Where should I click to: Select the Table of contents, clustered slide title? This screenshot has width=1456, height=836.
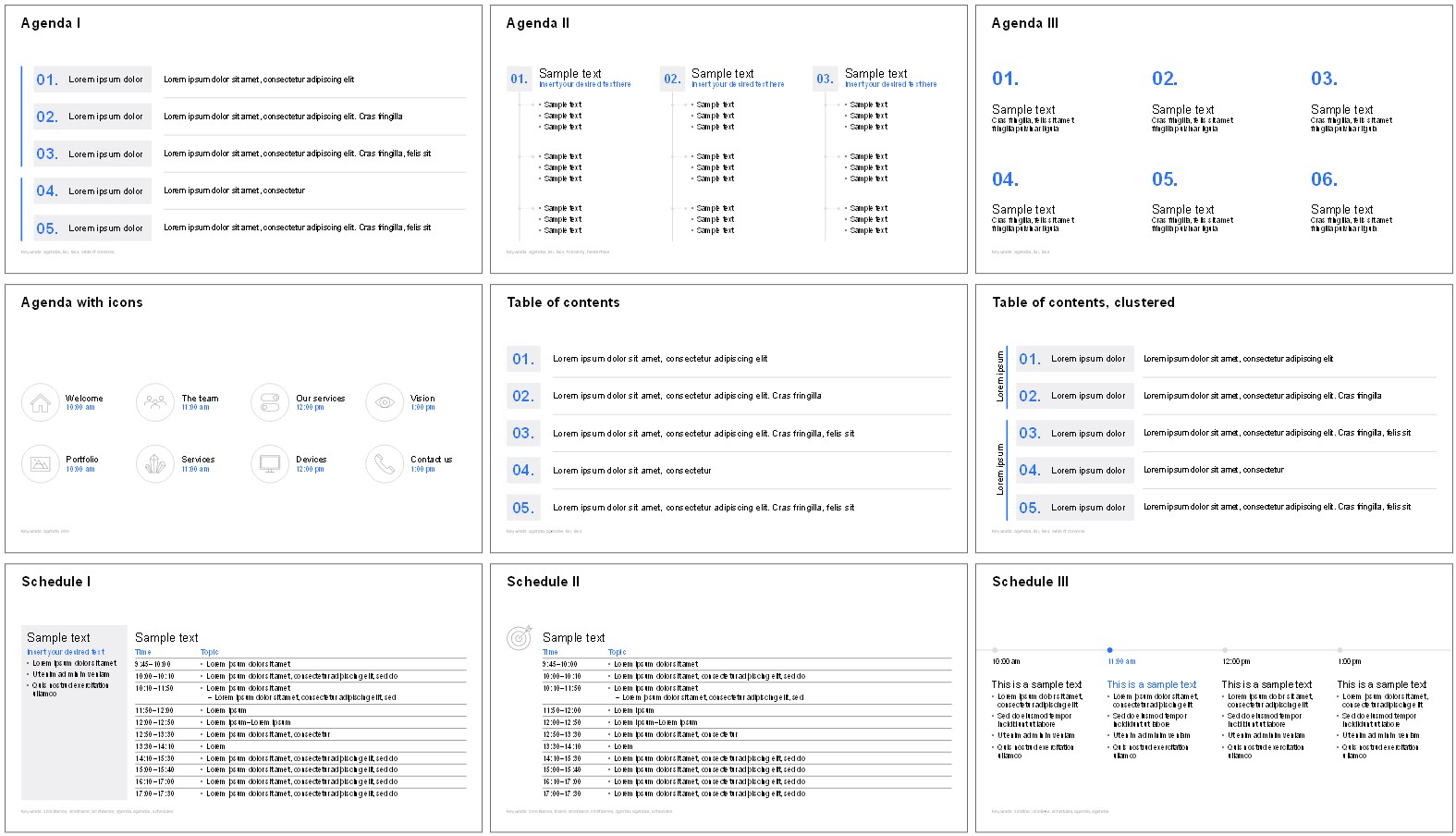tap(1083, 302)
